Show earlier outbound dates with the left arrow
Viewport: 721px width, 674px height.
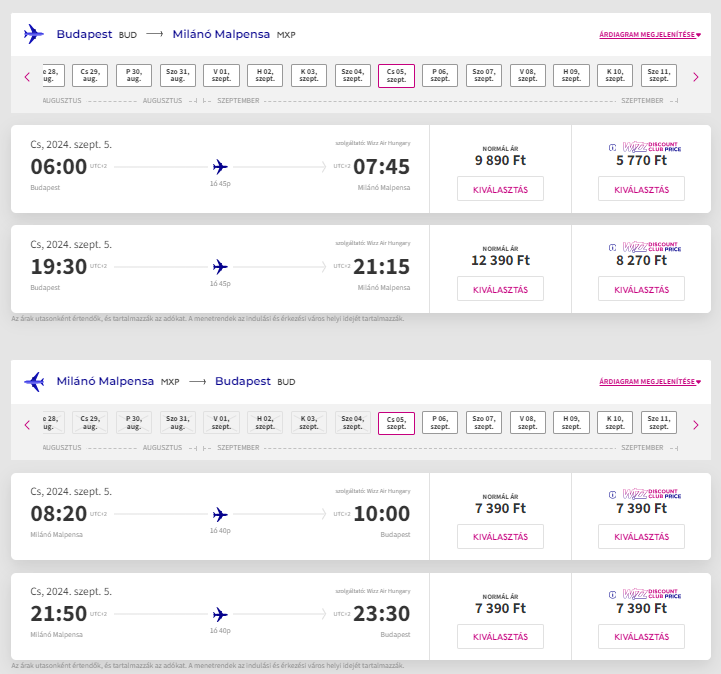click(x=27, y=77)
